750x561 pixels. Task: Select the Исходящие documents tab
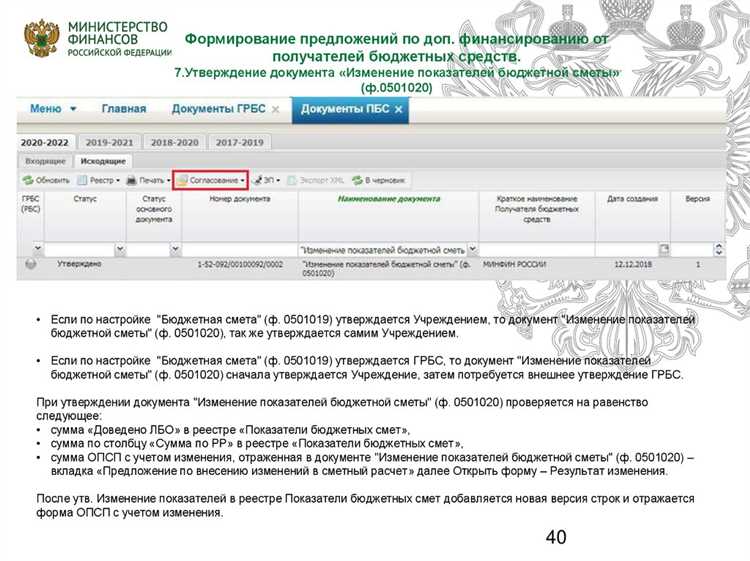pyautogui.click(x=103, y=161)
